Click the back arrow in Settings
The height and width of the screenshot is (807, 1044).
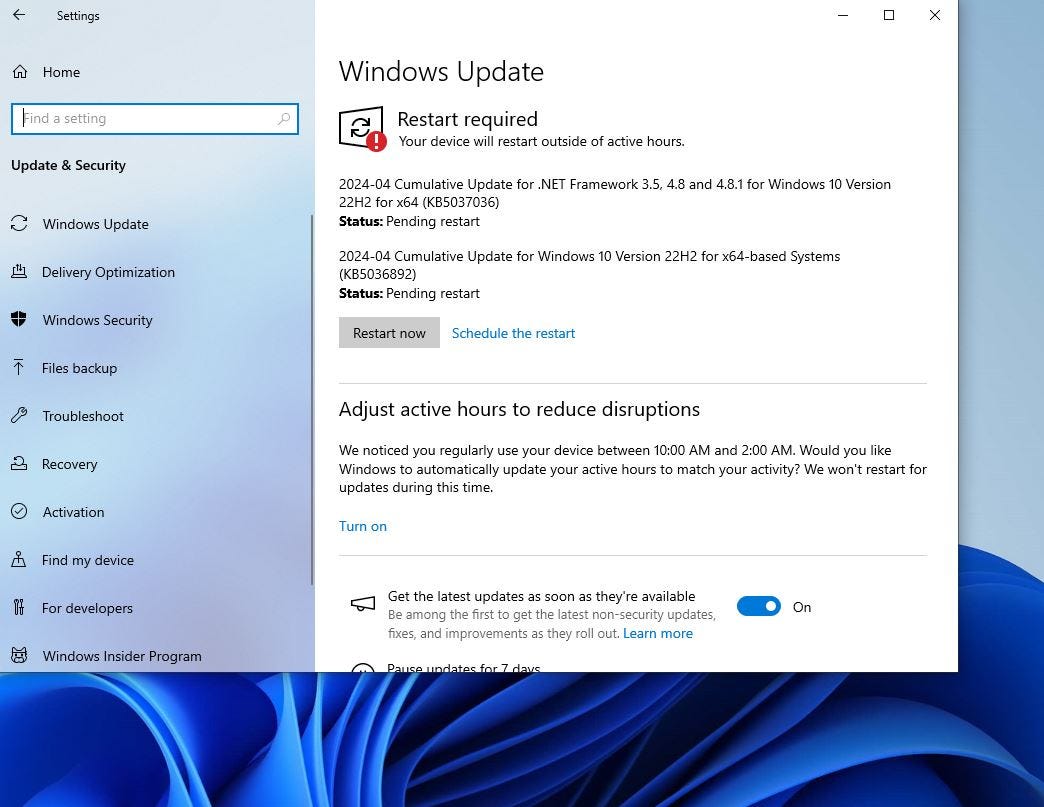pyautogui.click(x=19, y=15)
